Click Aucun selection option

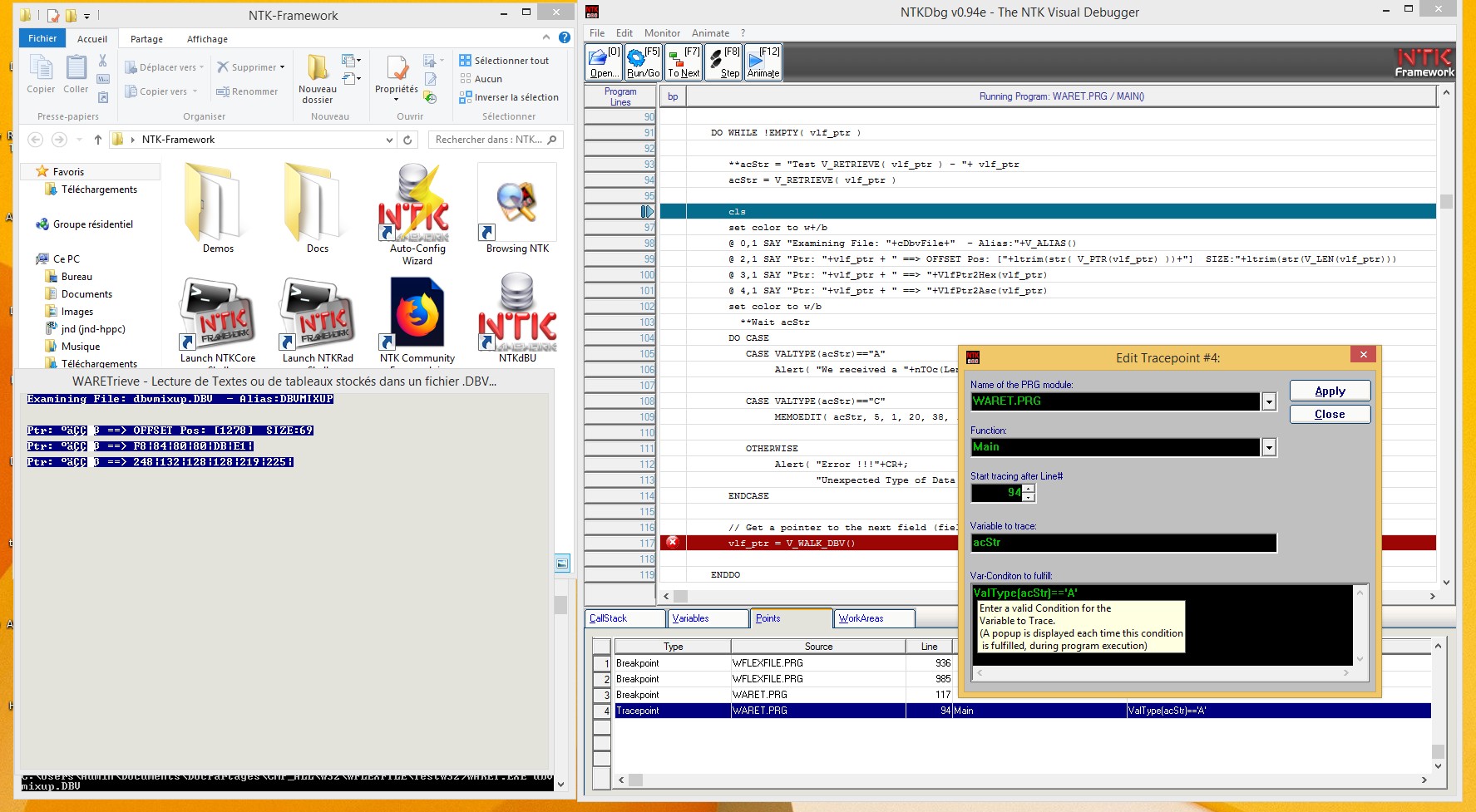(481, 79)
